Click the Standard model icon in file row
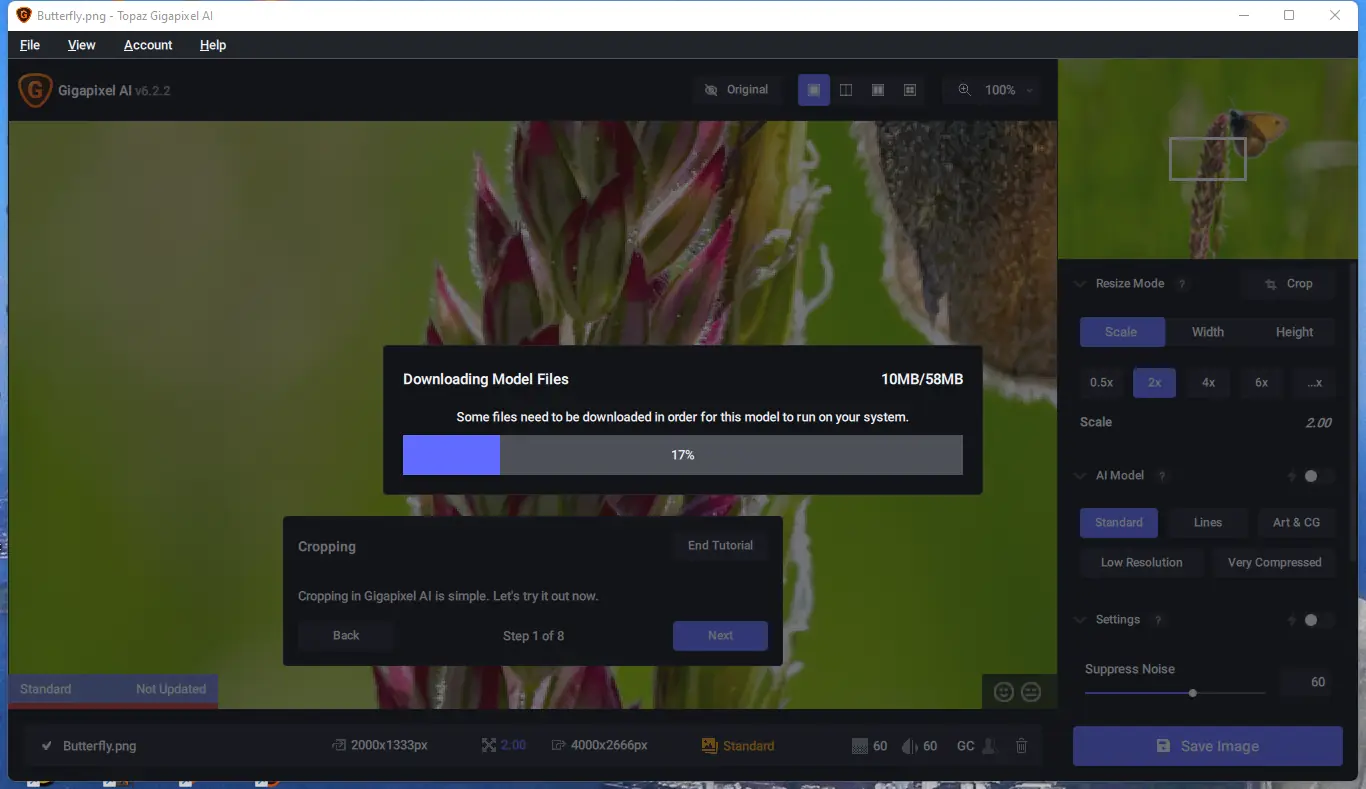This screenshot has width=1366, height=789. coord(710,746)
